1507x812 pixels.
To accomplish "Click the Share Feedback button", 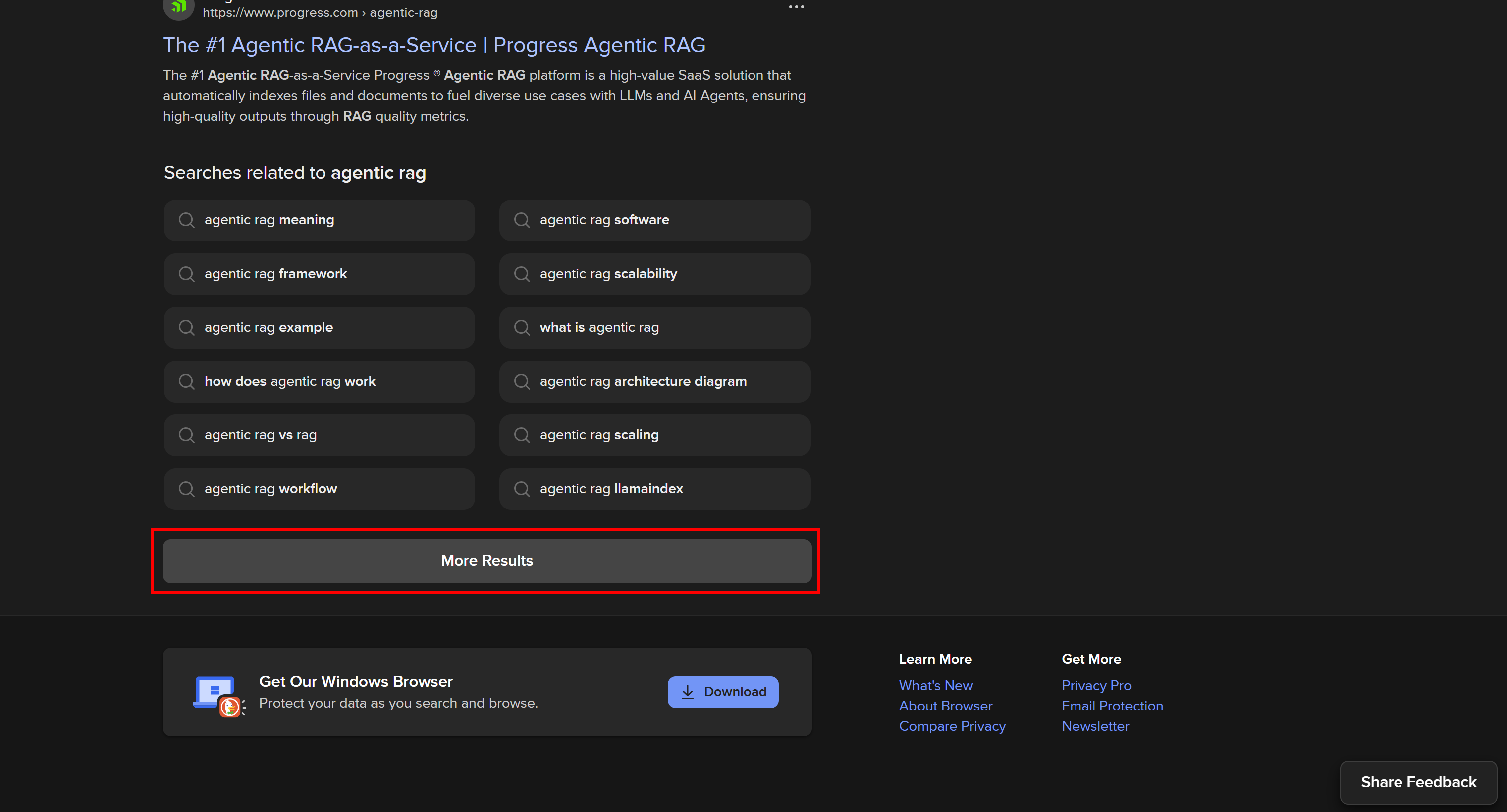I will (x=1417, y=782).
